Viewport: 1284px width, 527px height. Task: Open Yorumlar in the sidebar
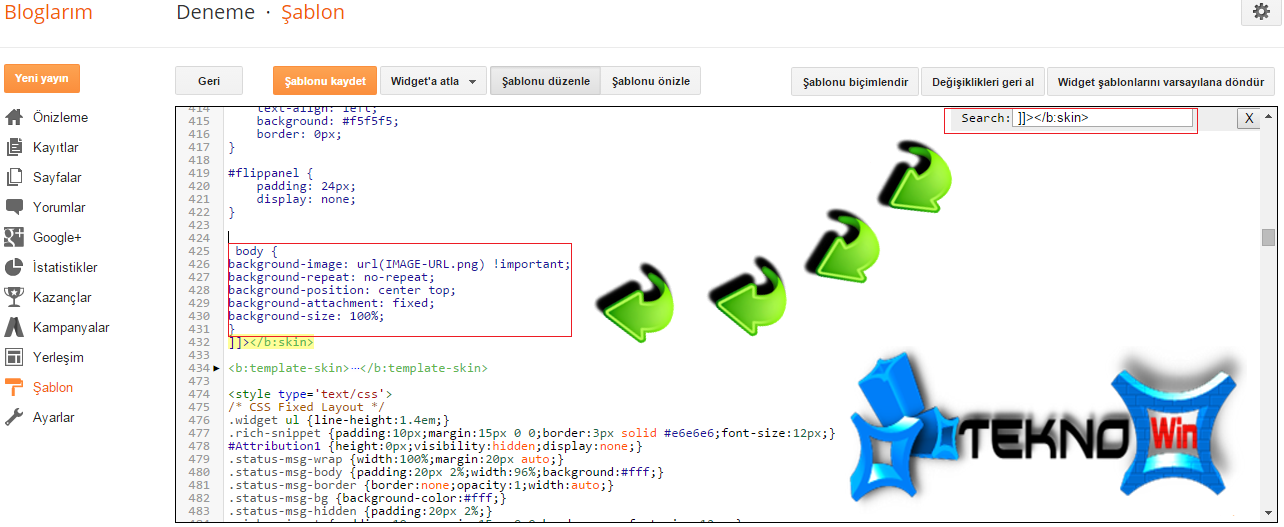tap(59, 207)
